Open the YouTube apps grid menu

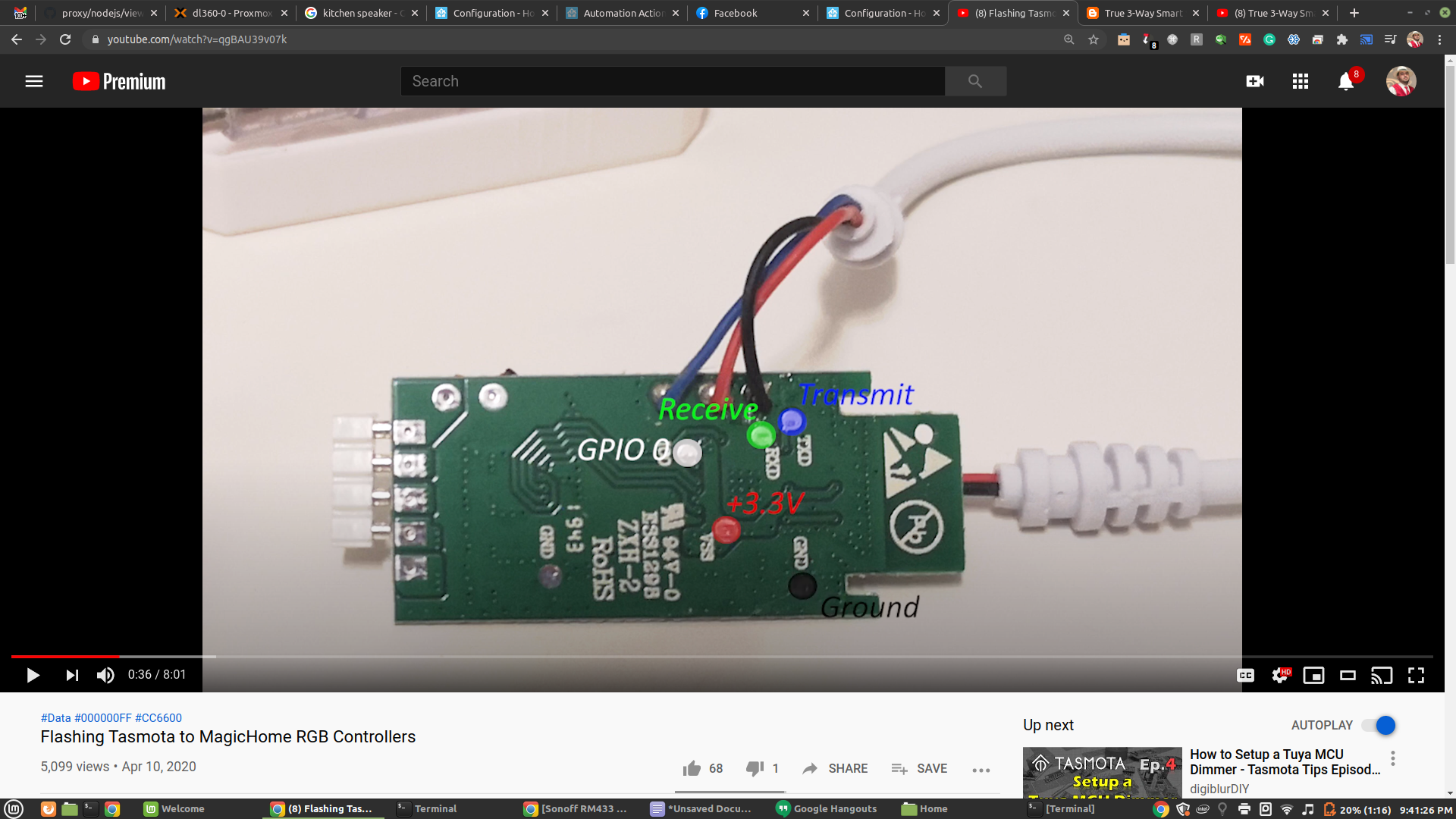click(1300, 81)
